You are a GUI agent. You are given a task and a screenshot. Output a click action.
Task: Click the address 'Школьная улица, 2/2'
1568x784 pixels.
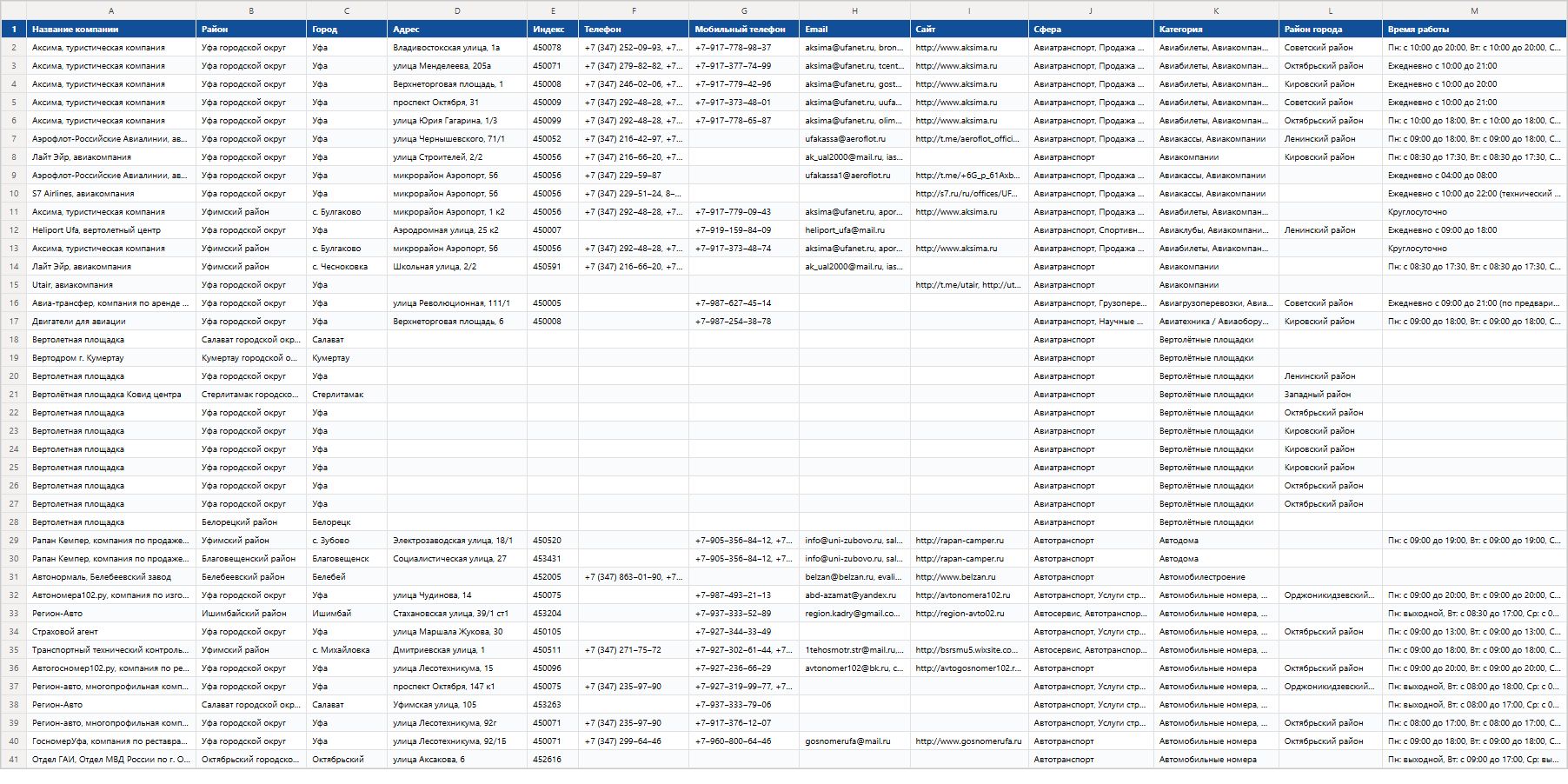(457, 267)
